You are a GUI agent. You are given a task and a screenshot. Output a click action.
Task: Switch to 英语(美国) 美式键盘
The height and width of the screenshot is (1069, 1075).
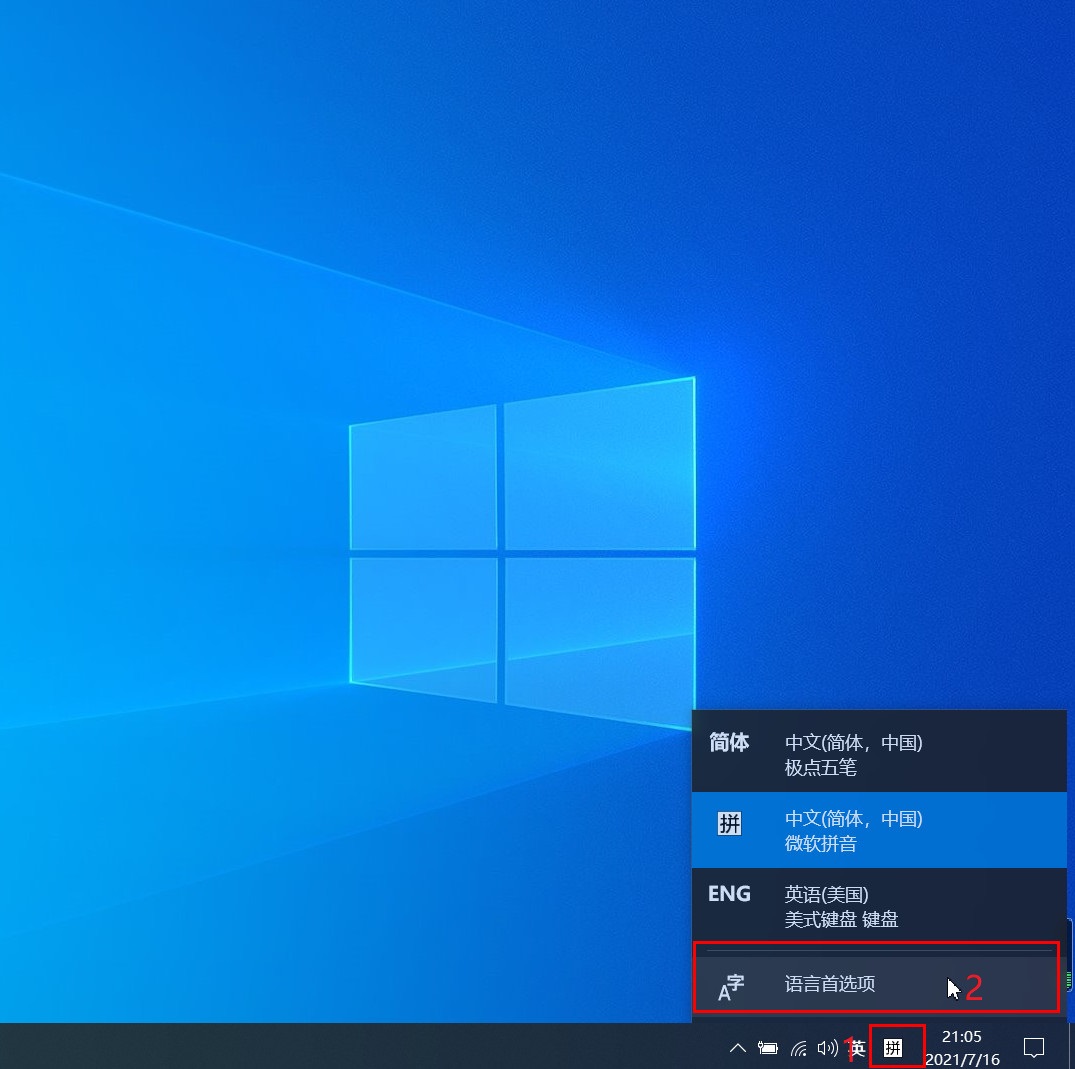tap(879, 906)
